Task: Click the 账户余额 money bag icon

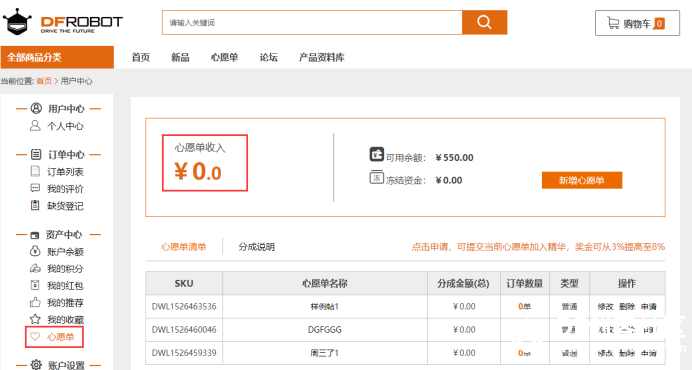Action: point(35,251)
